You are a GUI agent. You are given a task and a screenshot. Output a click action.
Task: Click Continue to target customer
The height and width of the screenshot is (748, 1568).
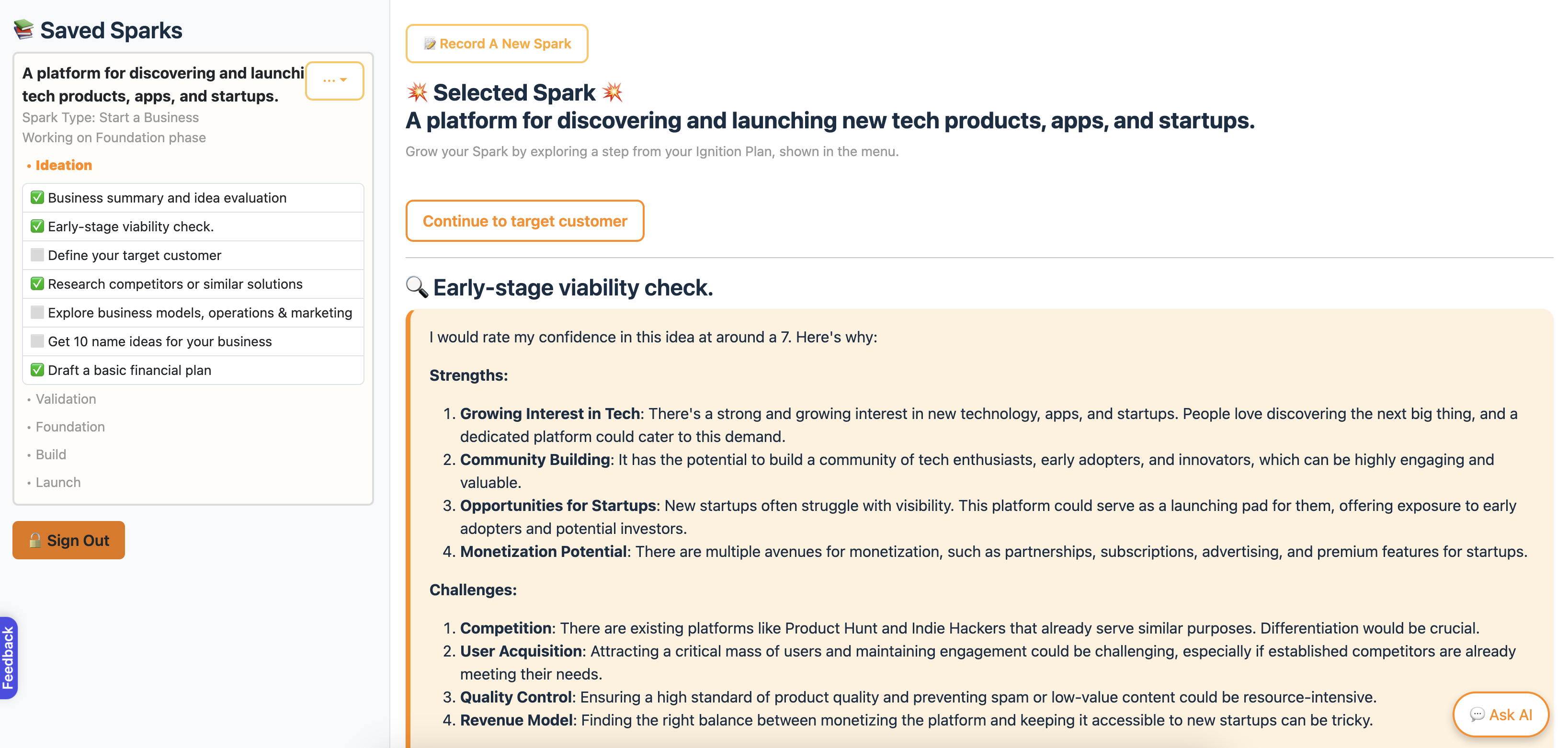click(525, 221)
